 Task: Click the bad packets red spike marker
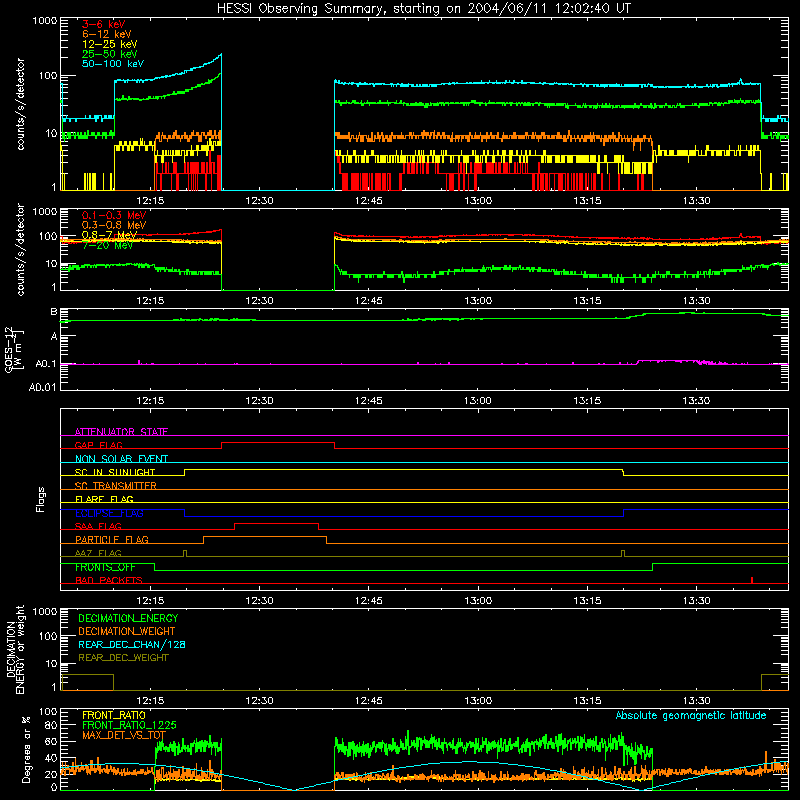click(752, 580)
